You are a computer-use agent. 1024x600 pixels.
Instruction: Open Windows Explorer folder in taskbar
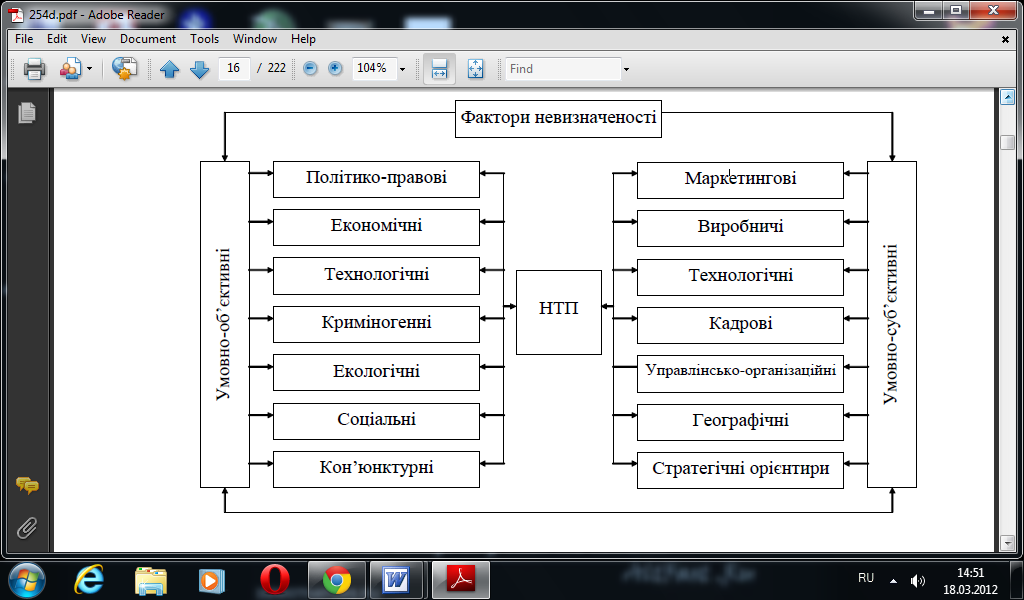click(151, 580)
